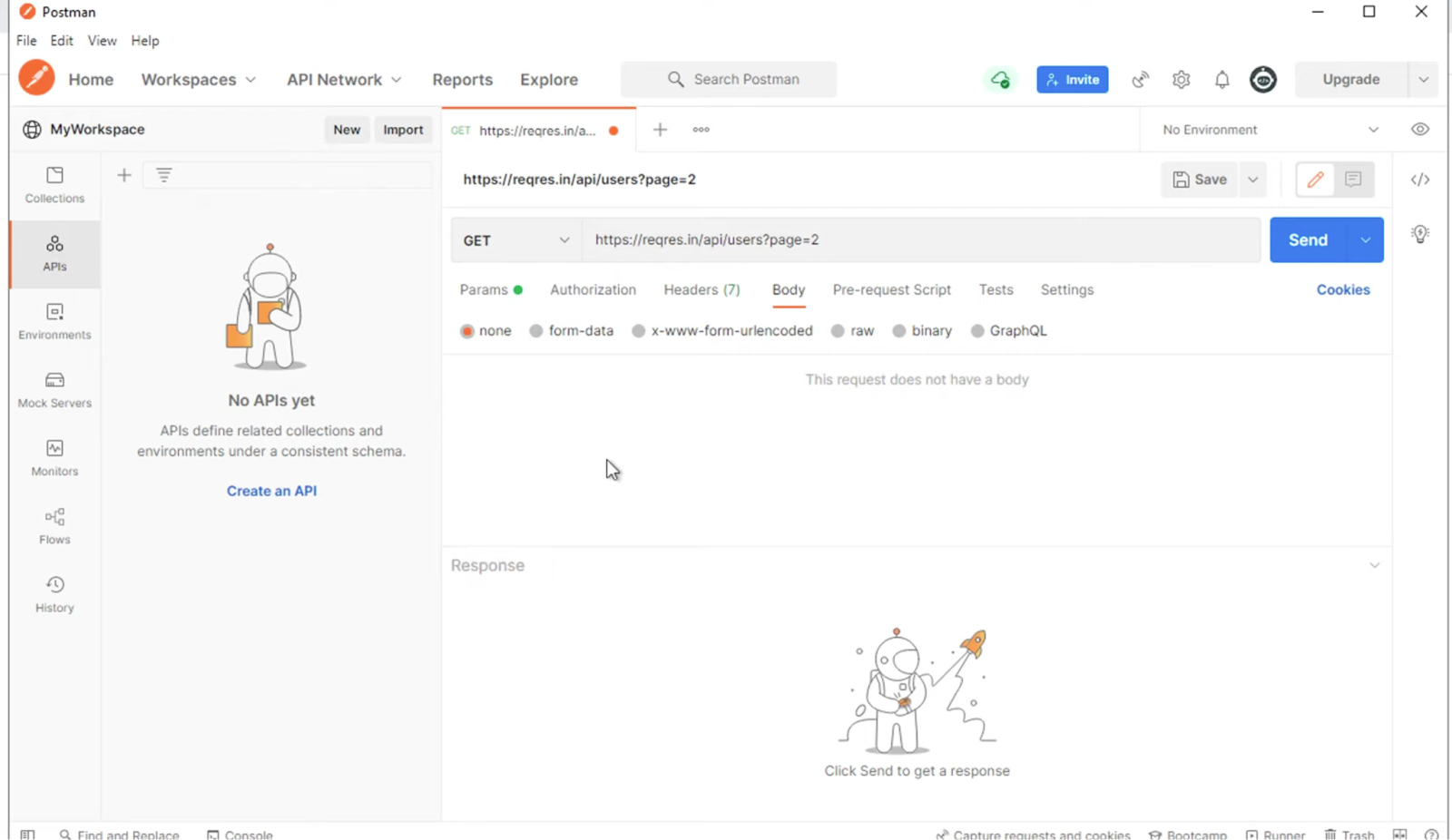The width and height of the screenshot is (1452, 840).
Task: Click the filter icon in the sidebar header
Action: click(x=164, y=175)
